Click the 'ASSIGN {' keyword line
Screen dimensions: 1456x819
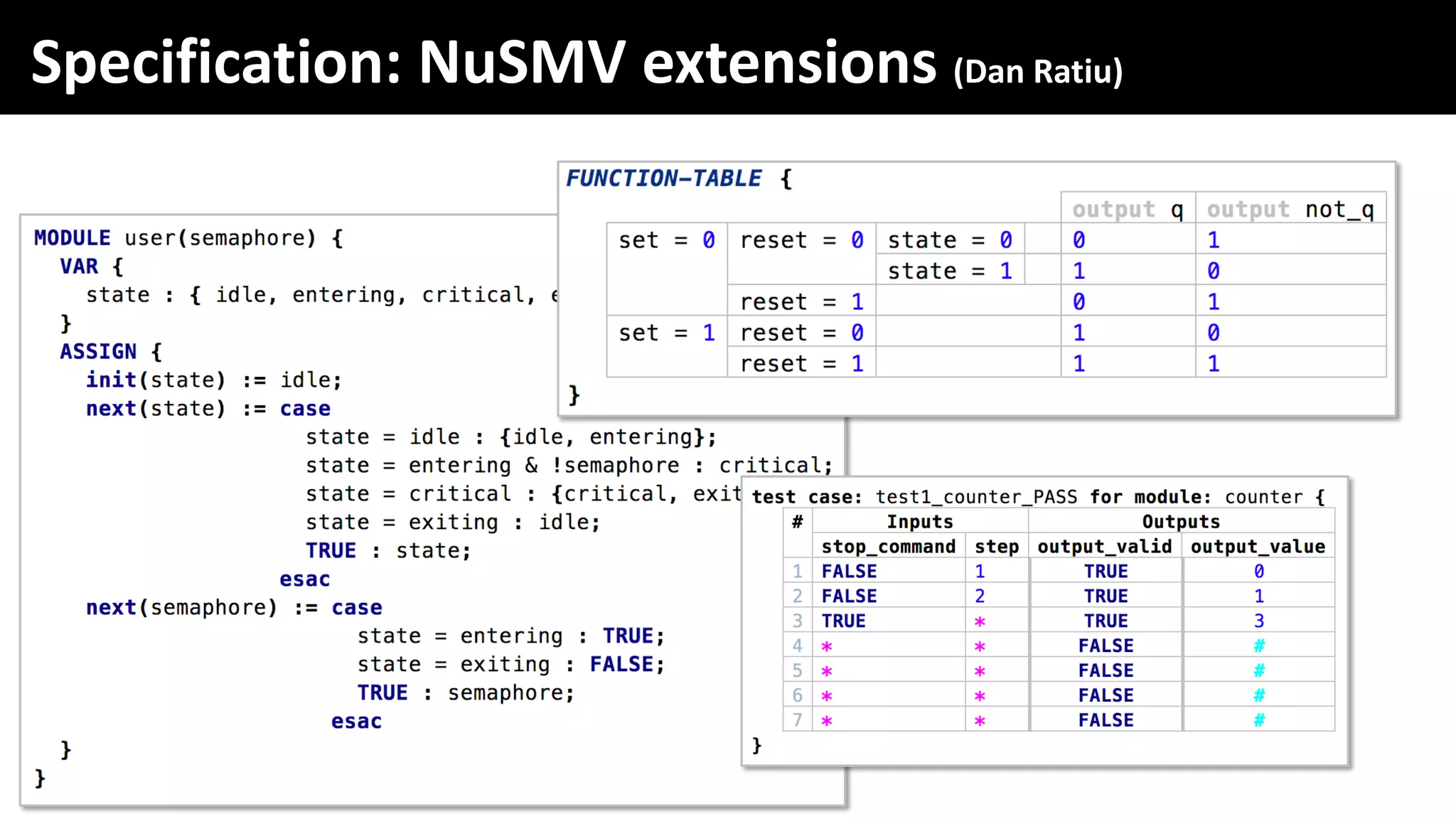pos(111,352)
